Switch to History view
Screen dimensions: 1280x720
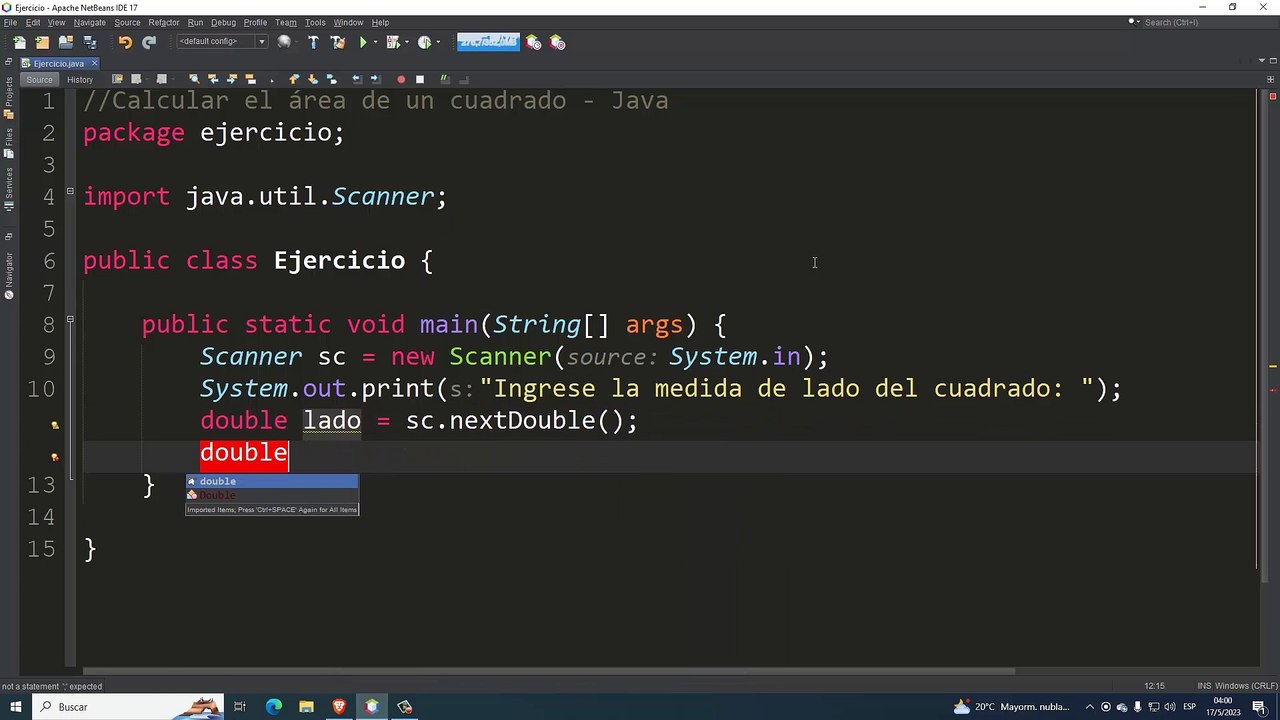(80, 80)
